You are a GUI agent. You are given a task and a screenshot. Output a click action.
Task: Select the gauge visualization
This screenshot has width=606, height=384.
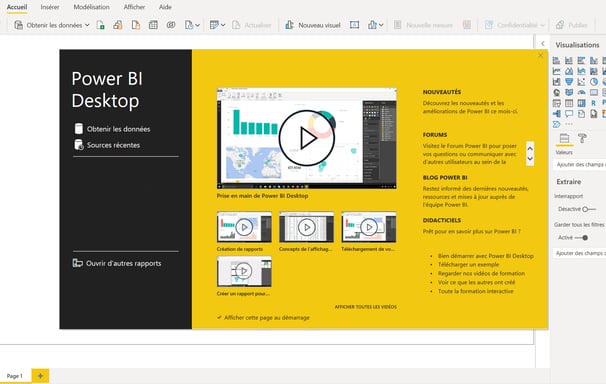(581, 92)
